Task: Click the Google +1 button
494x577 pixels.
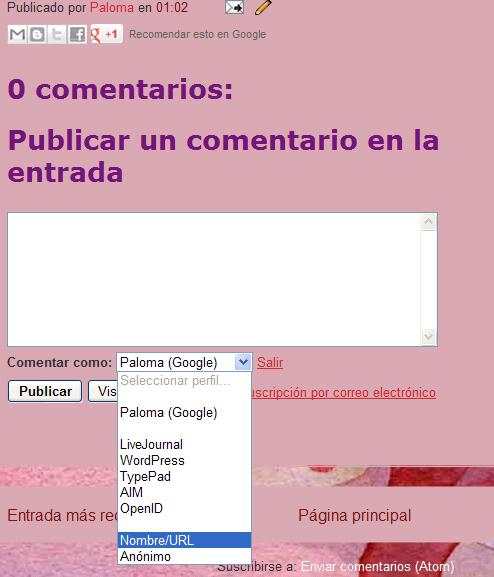Action: [106, 35]
